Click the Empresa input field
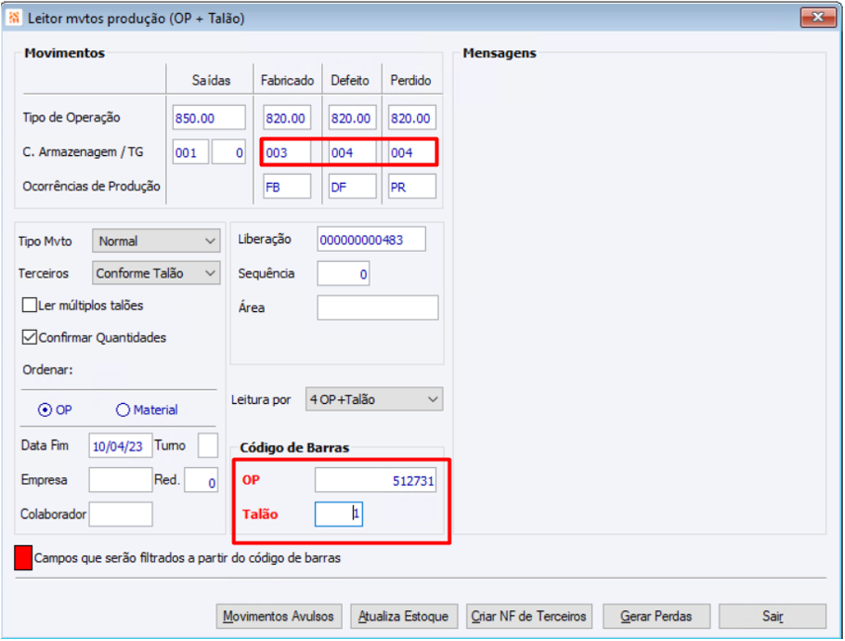The height and width of the screenshot is (641, 845). [120, 480]
